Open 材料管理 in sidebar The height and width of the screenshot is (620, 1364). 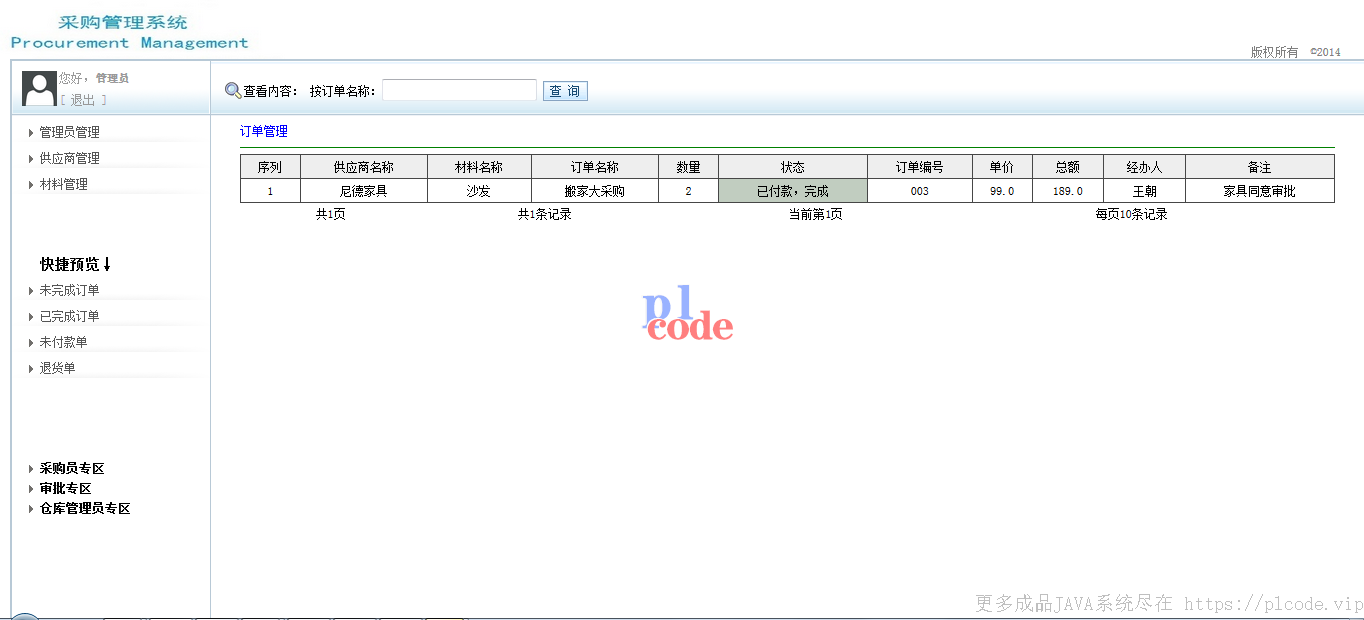pyautogui.click(x=63, y=184)
